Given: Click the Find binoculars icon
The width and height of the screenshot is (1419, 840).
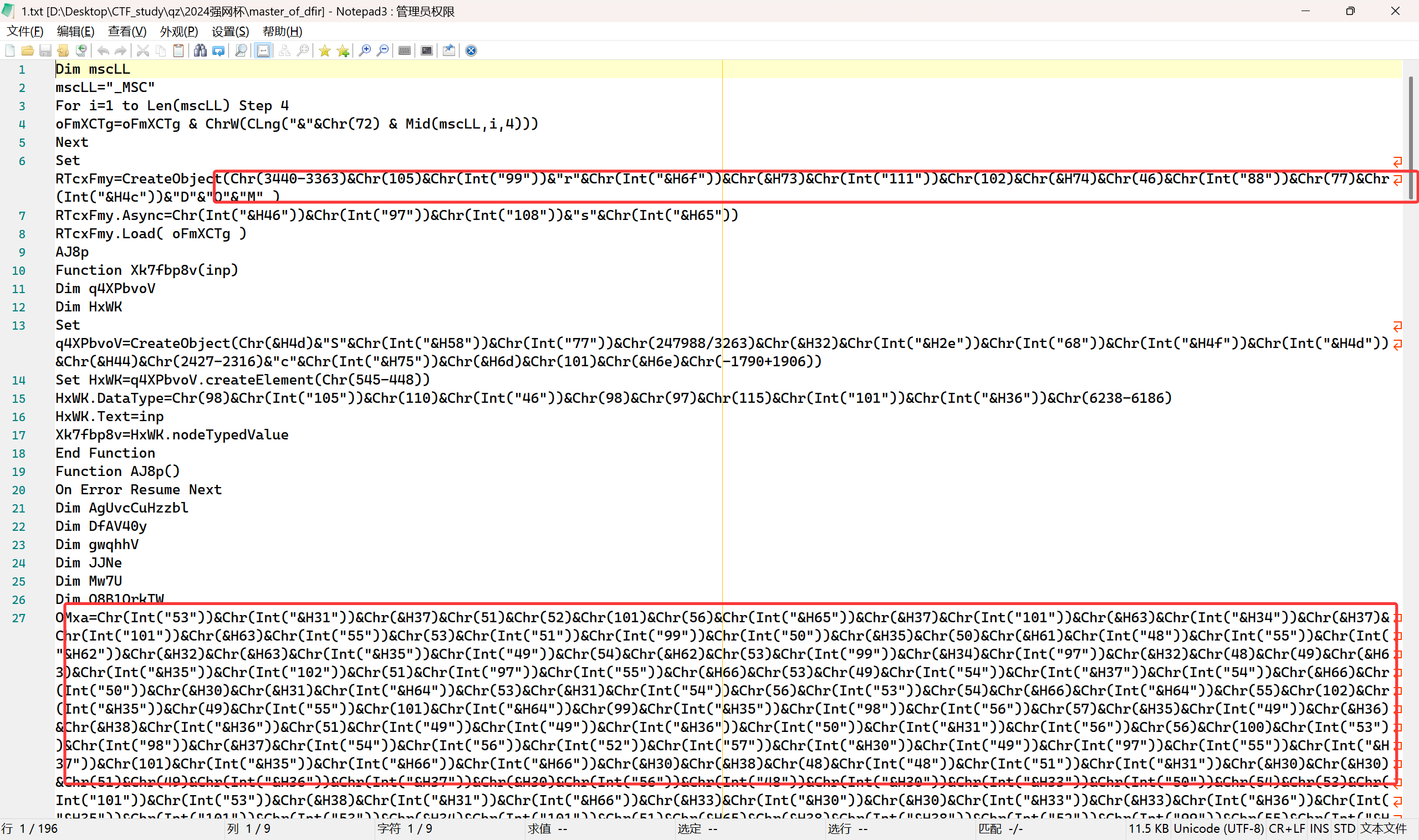Looking at the screenshot, I should (200, 51).
